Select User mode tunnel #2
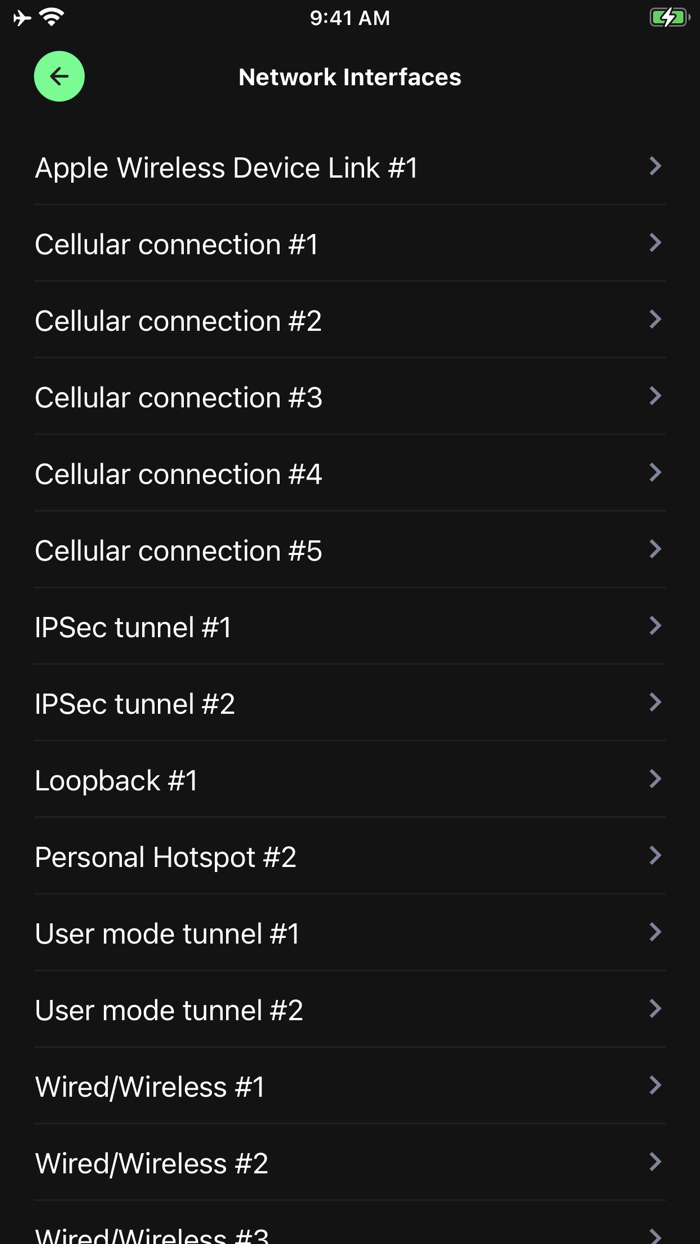The height and width of the screenshot is (1244, 700). 168,1010
